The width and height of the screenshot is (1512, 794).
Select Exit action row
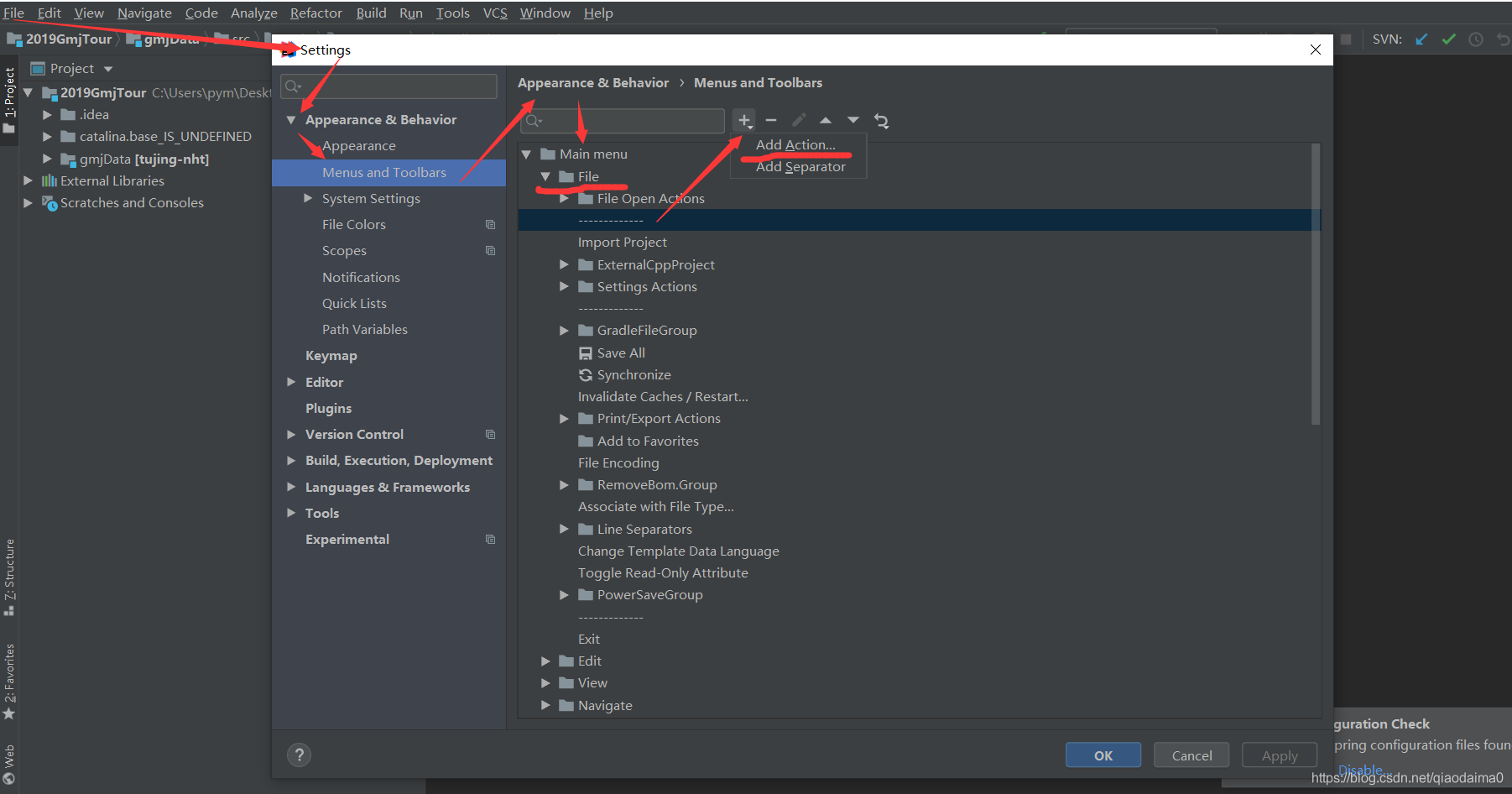point(589,639)
